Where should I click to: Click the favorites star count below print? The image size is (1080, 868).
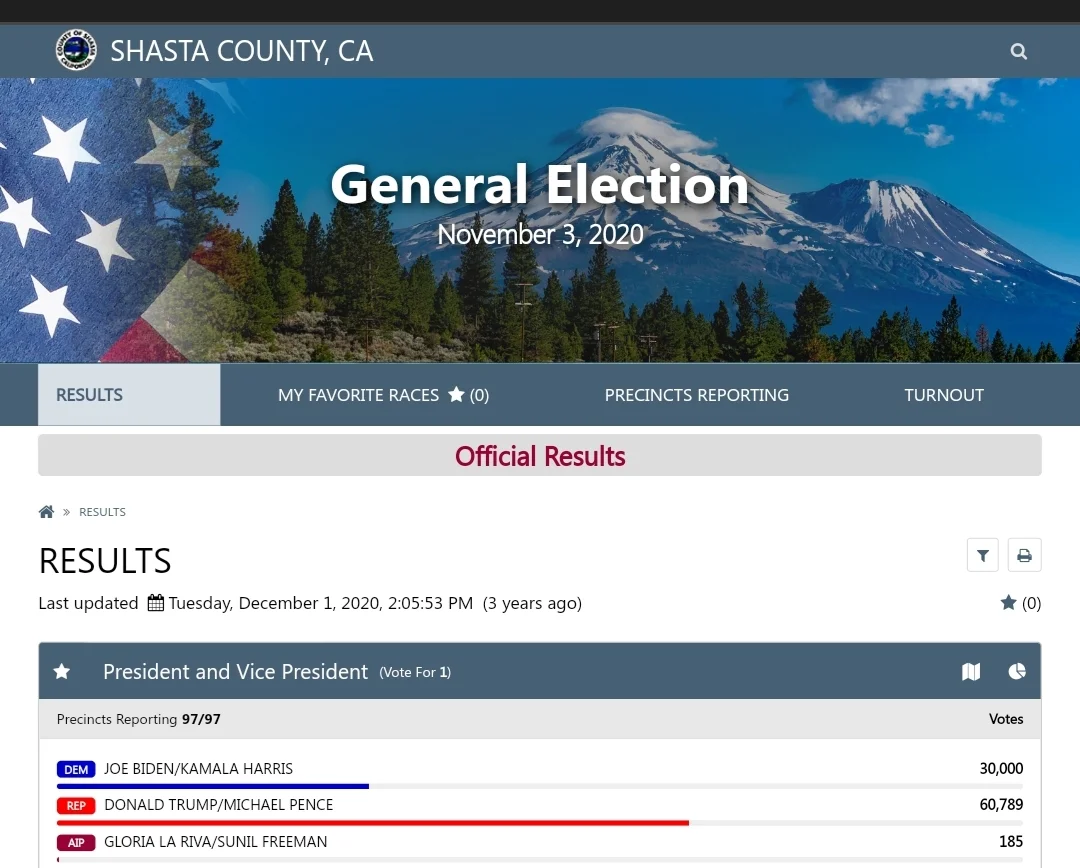[x=1020, y=603]
